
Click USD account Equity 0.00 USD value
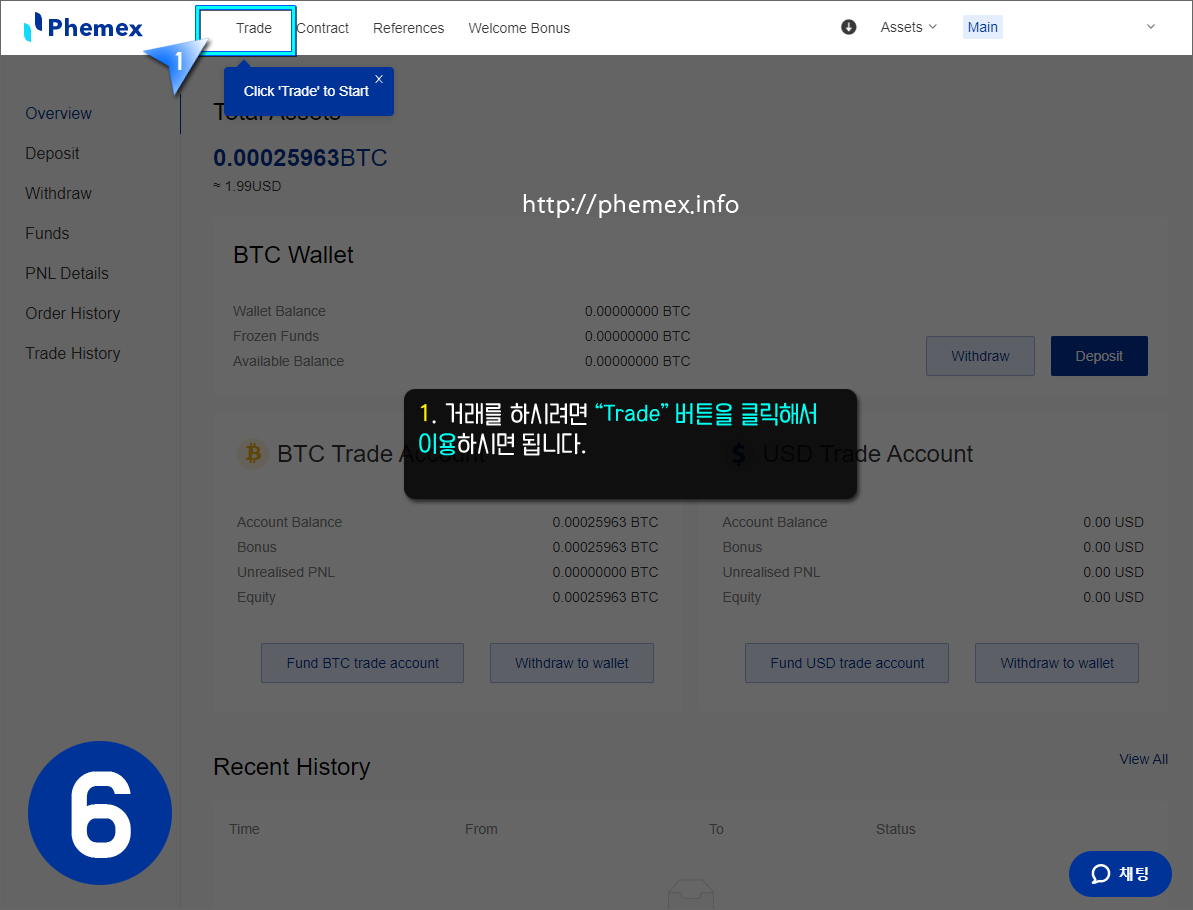coord(1113,597)
